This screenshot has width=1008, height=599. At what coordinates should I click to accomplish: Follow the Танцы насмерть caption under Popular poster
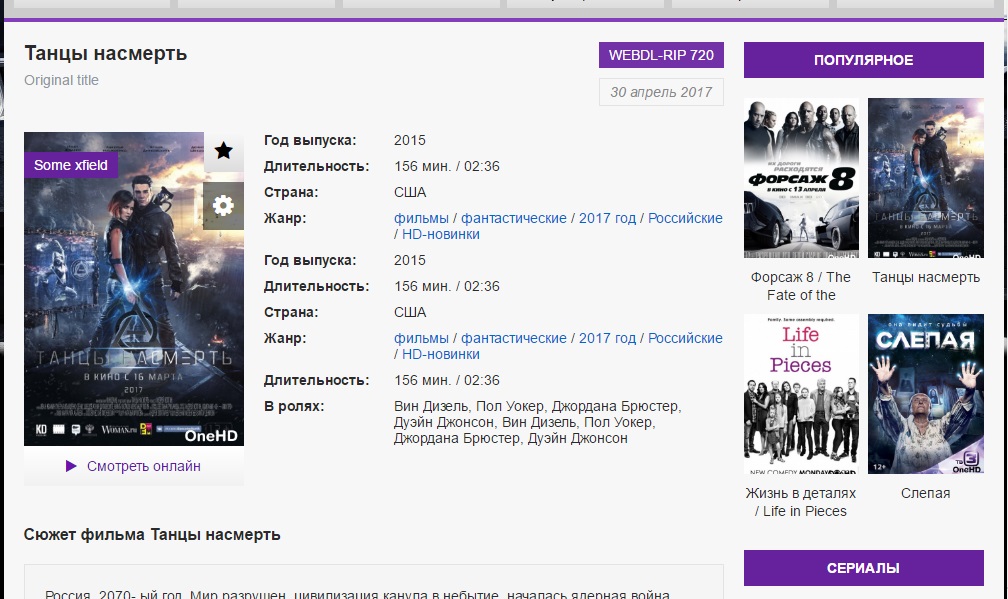926,277
